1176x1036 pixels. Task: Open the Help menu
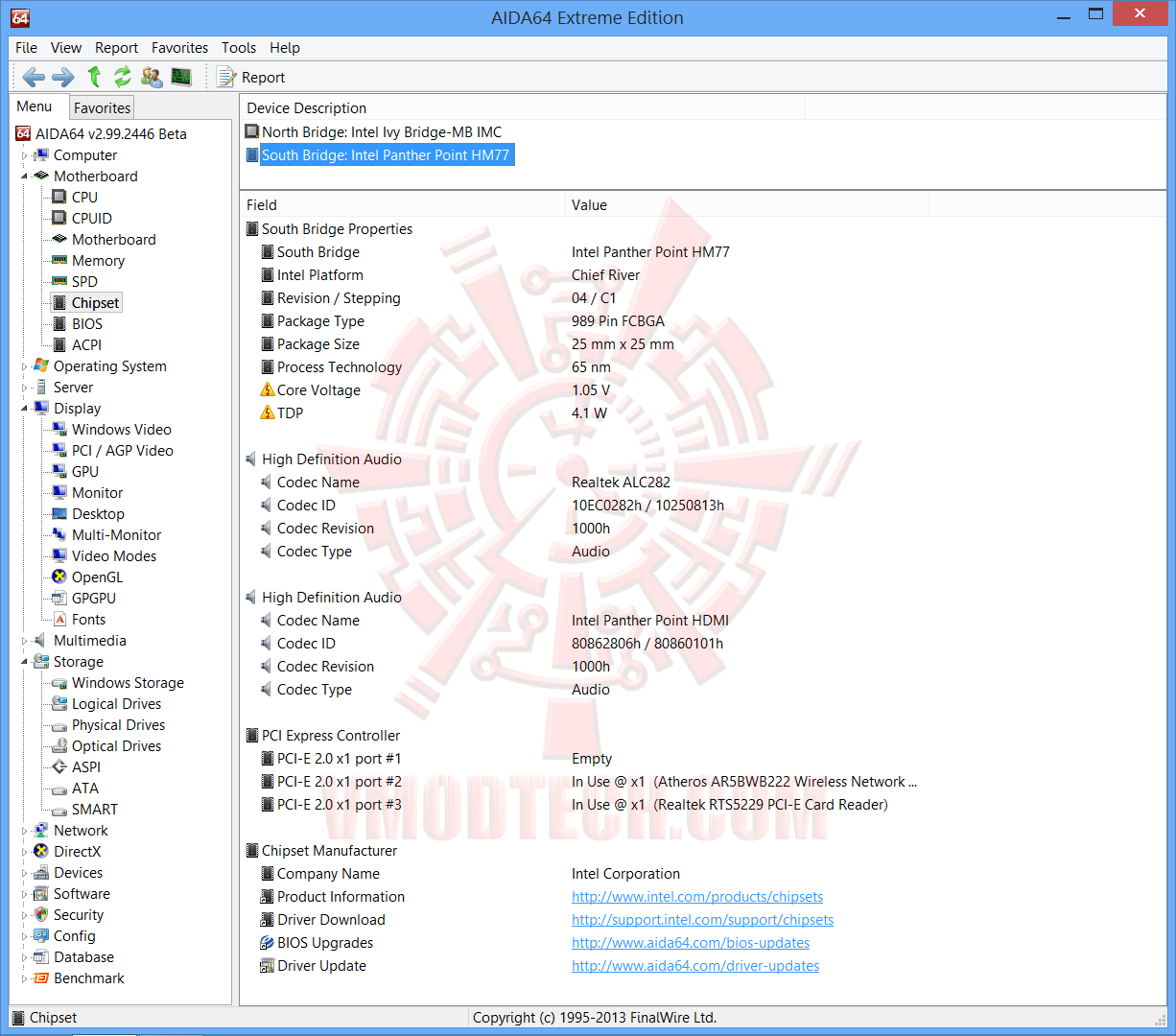pos(285,47)
